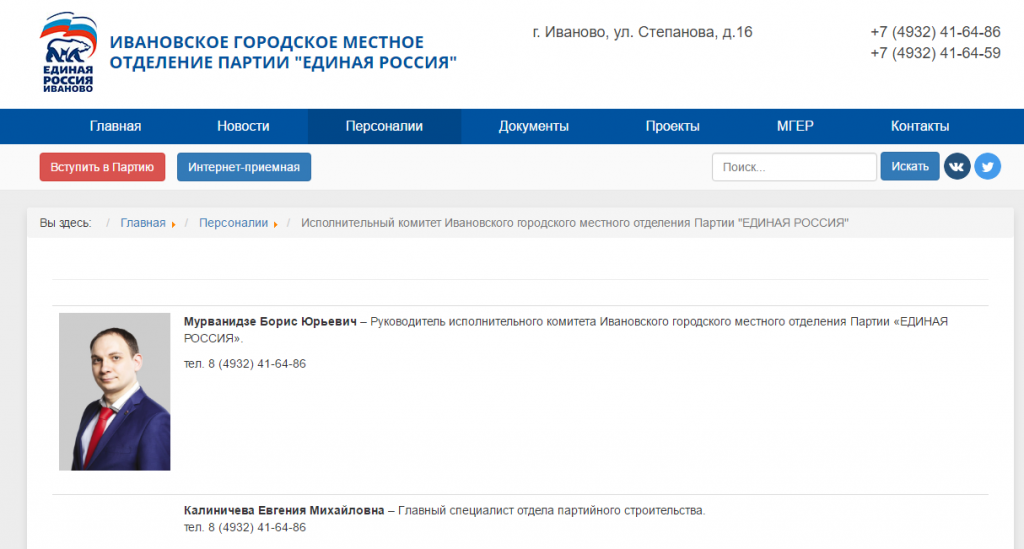Click the Вы здесь: breadcrumb label
This screenshot has height=549, width=1024.
point(65,223)
